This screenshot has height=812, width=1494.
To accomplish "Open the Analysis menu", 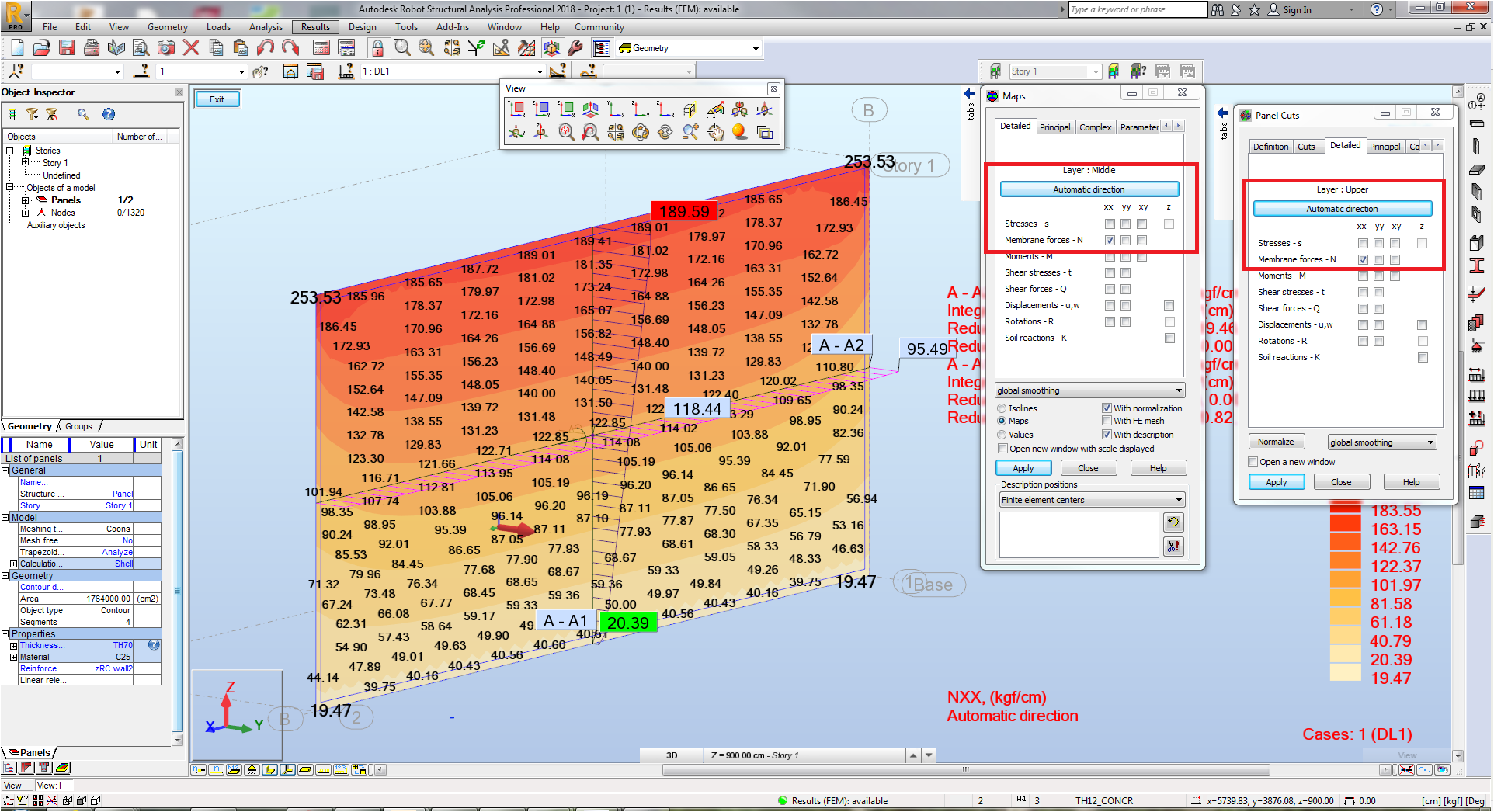I will pyautogui.click(x=266, y=27).
